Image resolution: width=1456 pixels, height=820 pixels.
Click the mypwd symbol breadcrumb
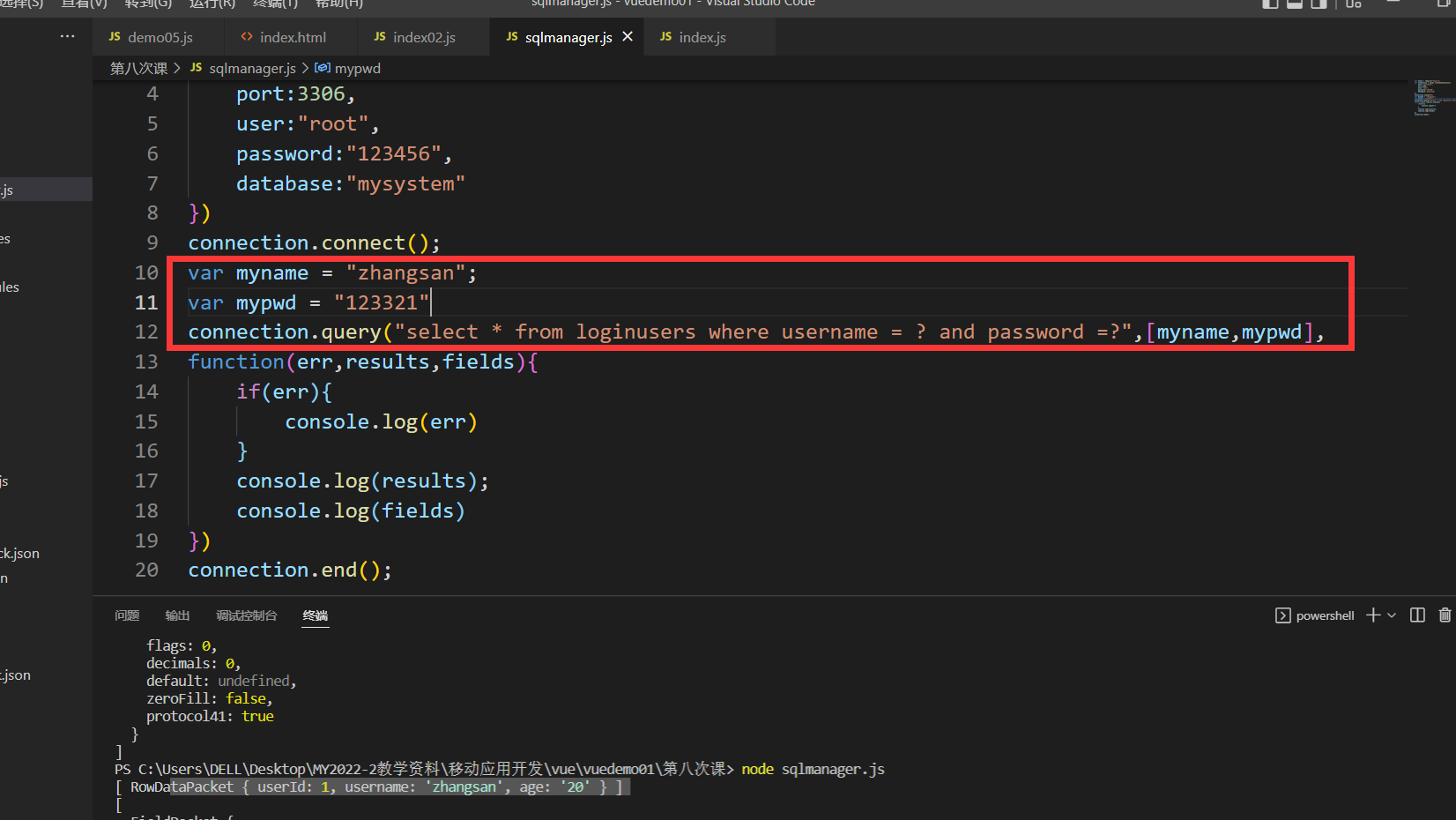click(348, 68)
